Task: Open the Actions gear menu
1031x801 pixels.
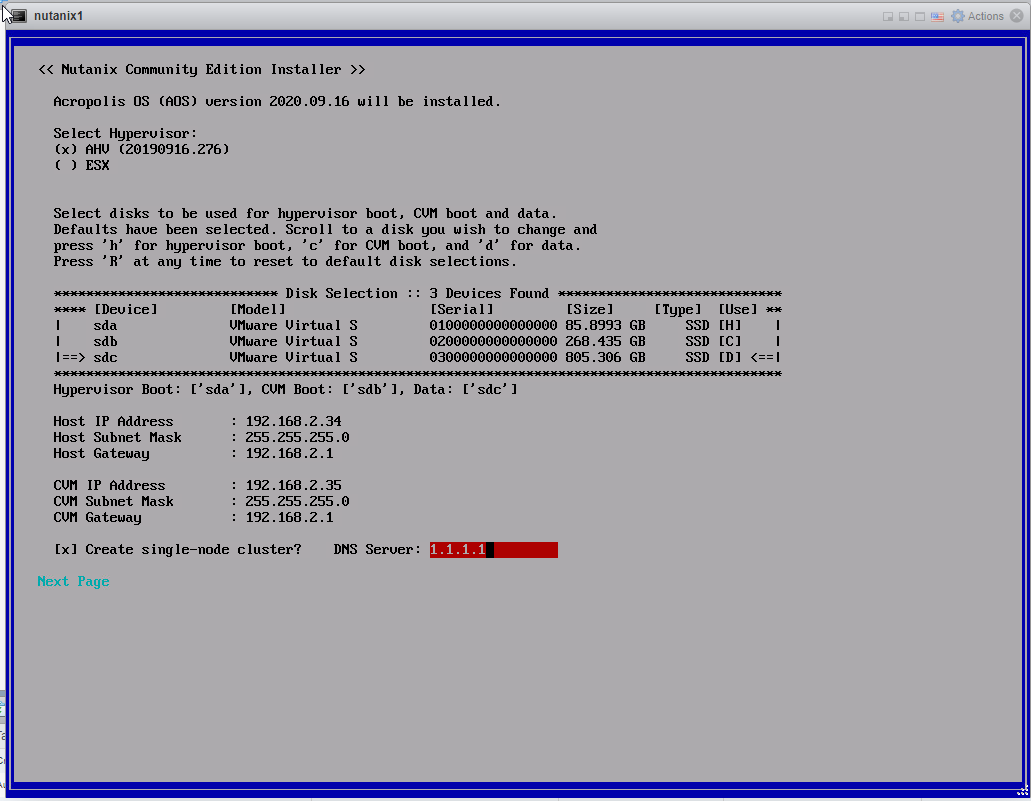Action: pyautogui.click(x=977, y=16)
